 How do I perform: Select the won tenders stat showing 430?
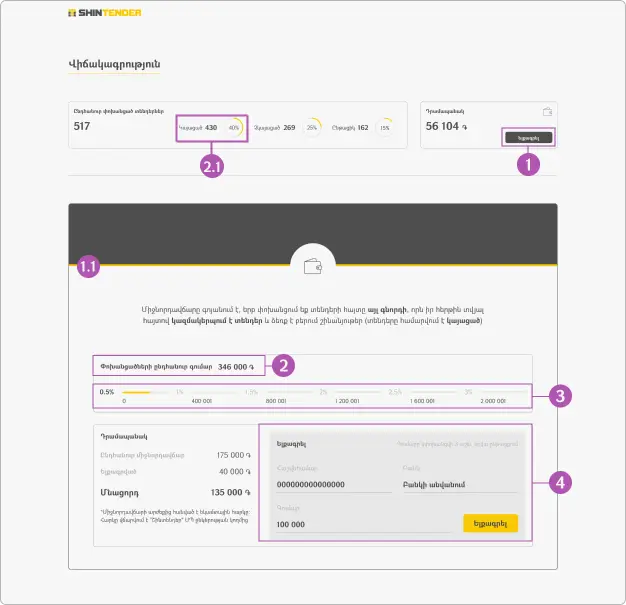[198, 128]
